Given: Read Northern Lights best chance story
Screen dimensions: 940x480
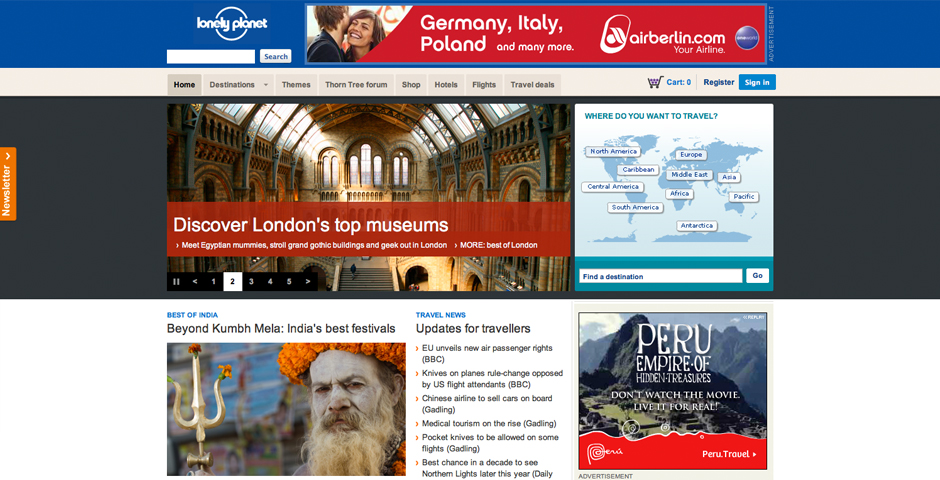Looking at the screenshot, I should (487, 468).
